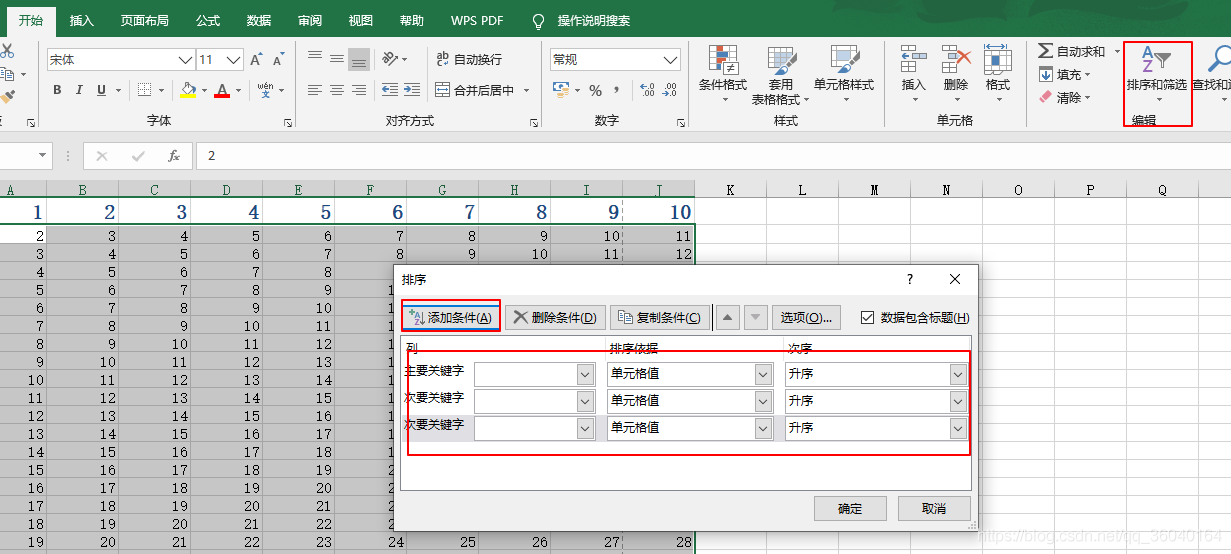Screen dimensions: 1231x554
Task: Click the cell borders icon
Action: coord(144,90)
